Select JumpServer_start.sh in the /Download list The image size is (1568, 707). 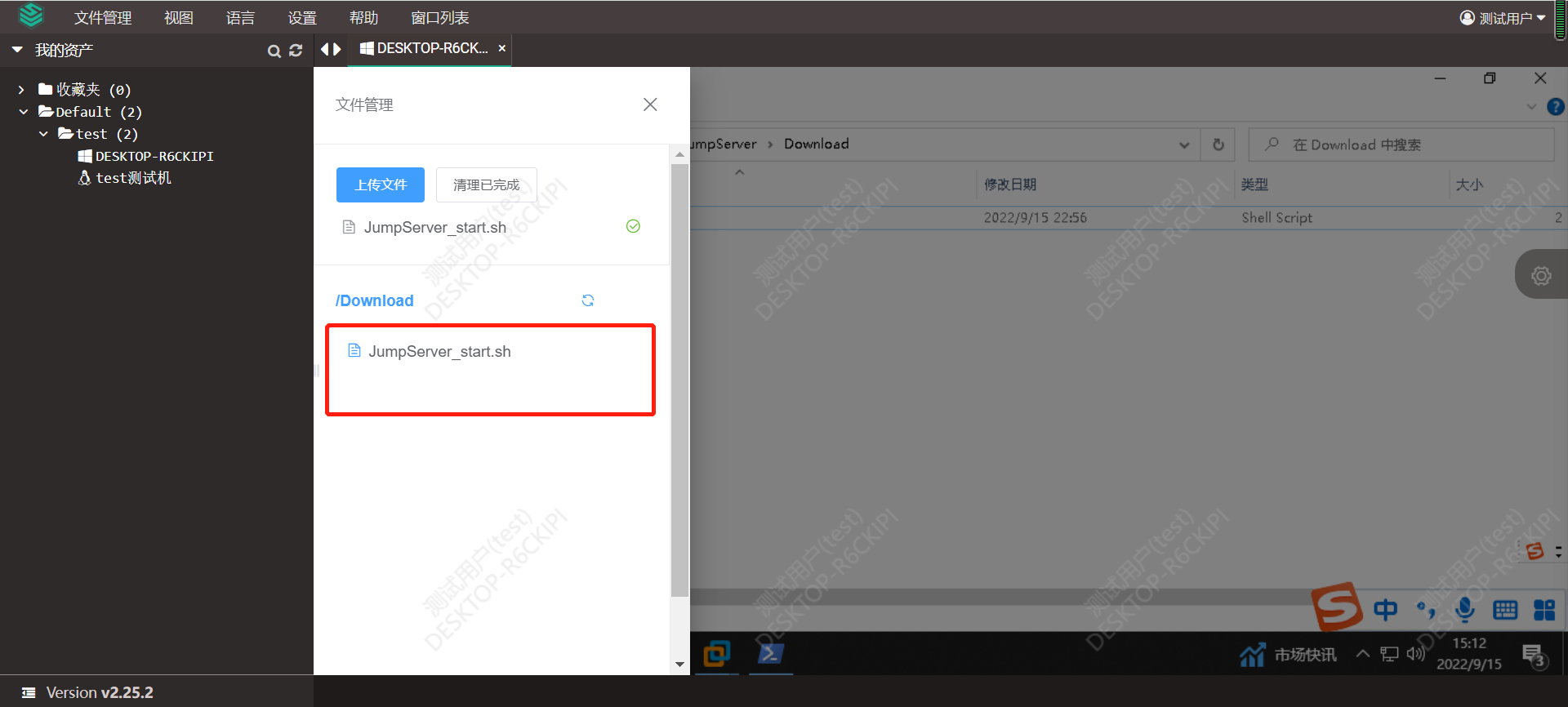(x=439, y=351)
